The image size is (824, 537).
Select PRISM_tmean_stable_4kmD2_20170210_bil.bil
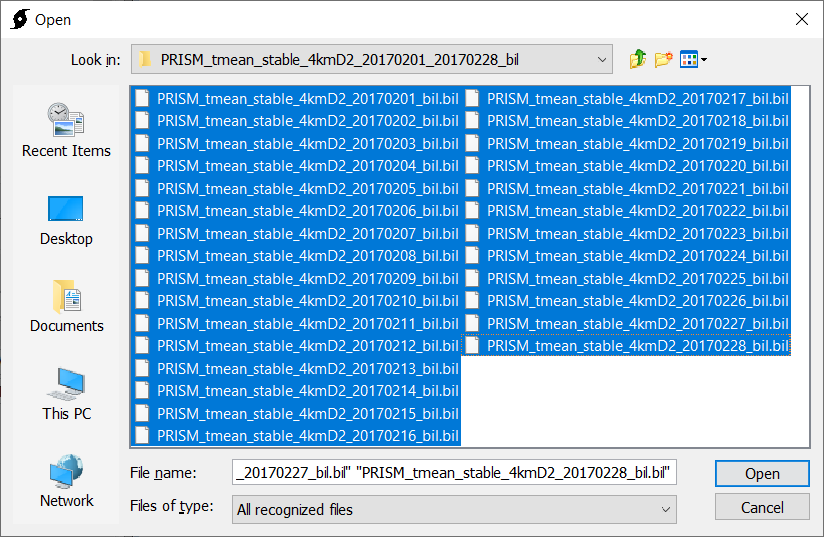tap(297, 301)
